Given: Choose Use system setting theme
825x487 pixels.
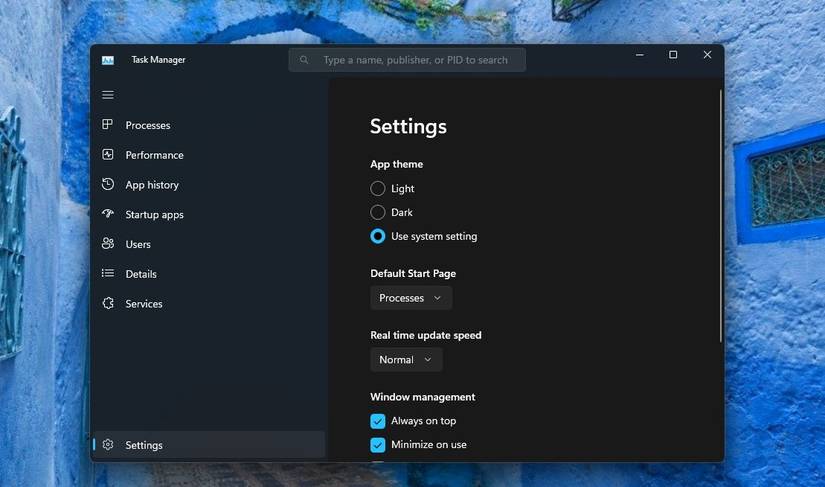Looking at the screenshot, I should point(378,237).
